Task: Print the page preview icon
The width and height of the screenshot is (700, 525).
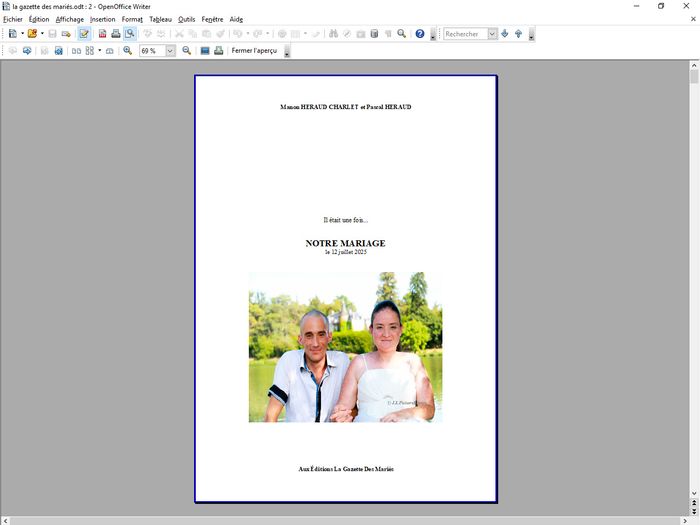Action: point(218,50)
